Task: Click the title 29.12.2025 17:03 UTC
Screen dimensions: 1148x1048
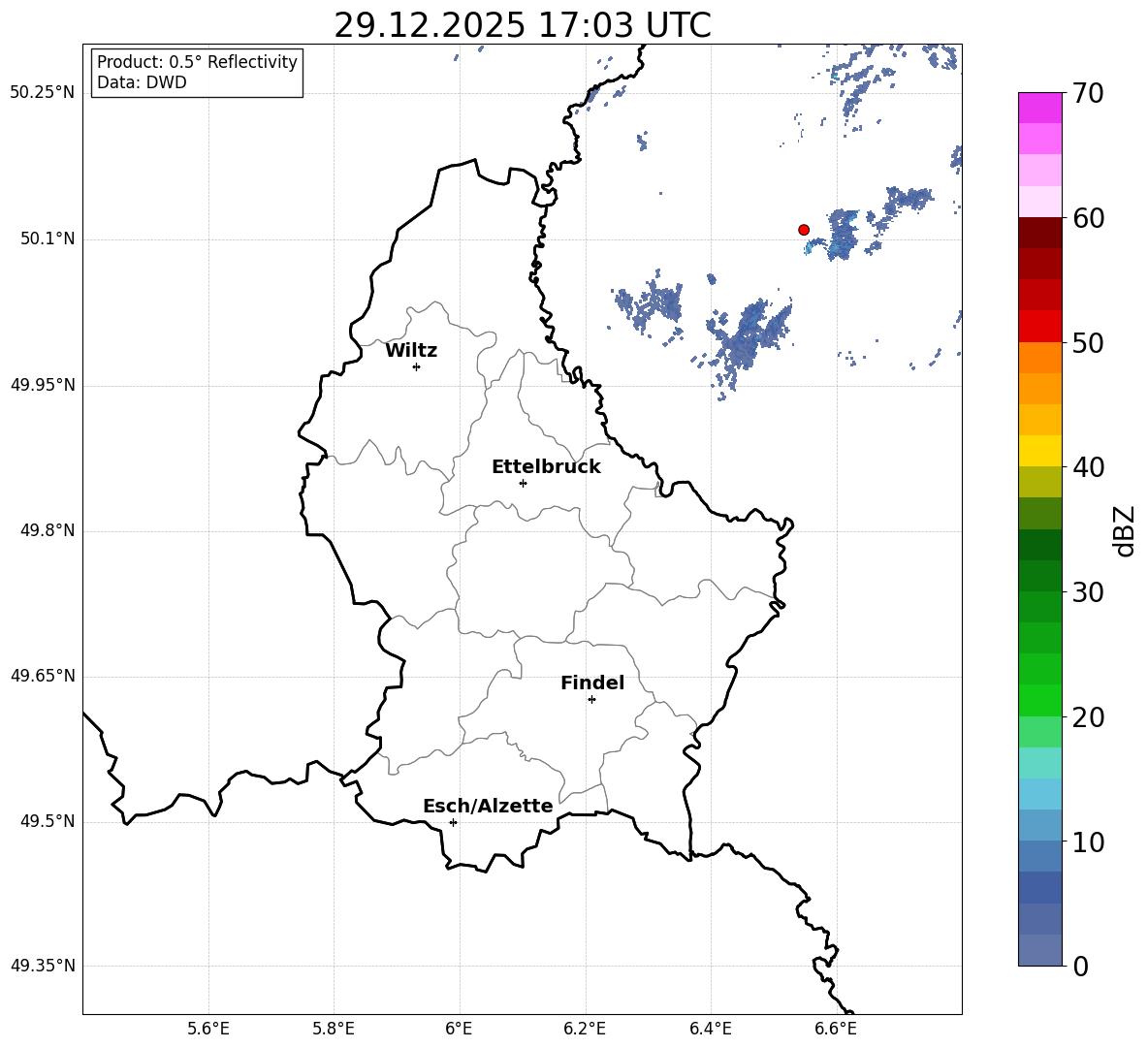Action: [x=523, y=25]
